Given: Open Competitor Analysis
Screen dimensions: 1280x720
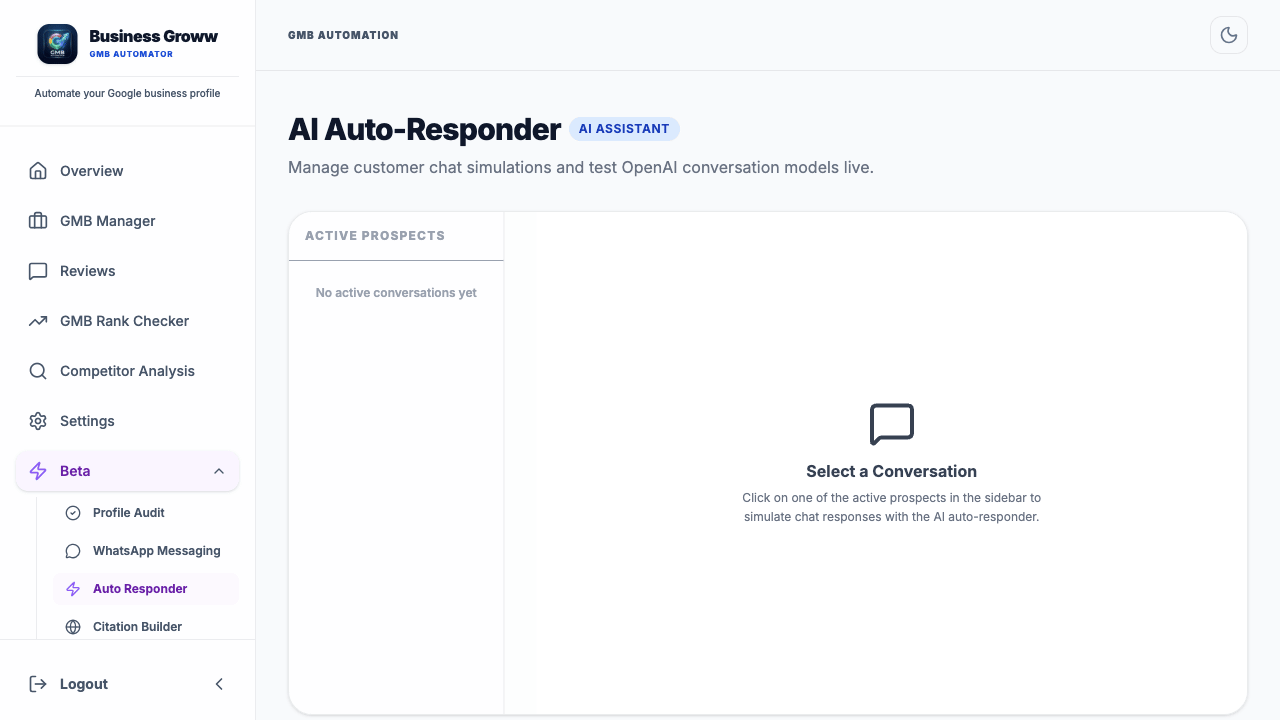Looking at the screenshot, I should click(127, 371).
